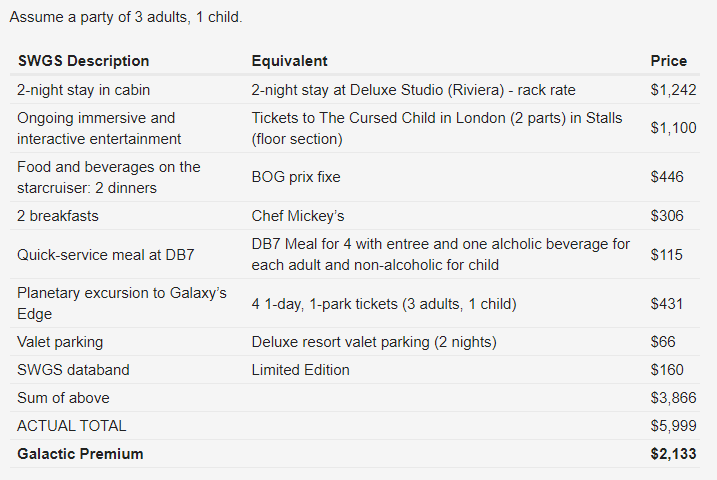The height and width of the screenshot is (480, 717).
Task: Click the '4 1-day, 1-park tickets' cell
Action: click(384, 304)
